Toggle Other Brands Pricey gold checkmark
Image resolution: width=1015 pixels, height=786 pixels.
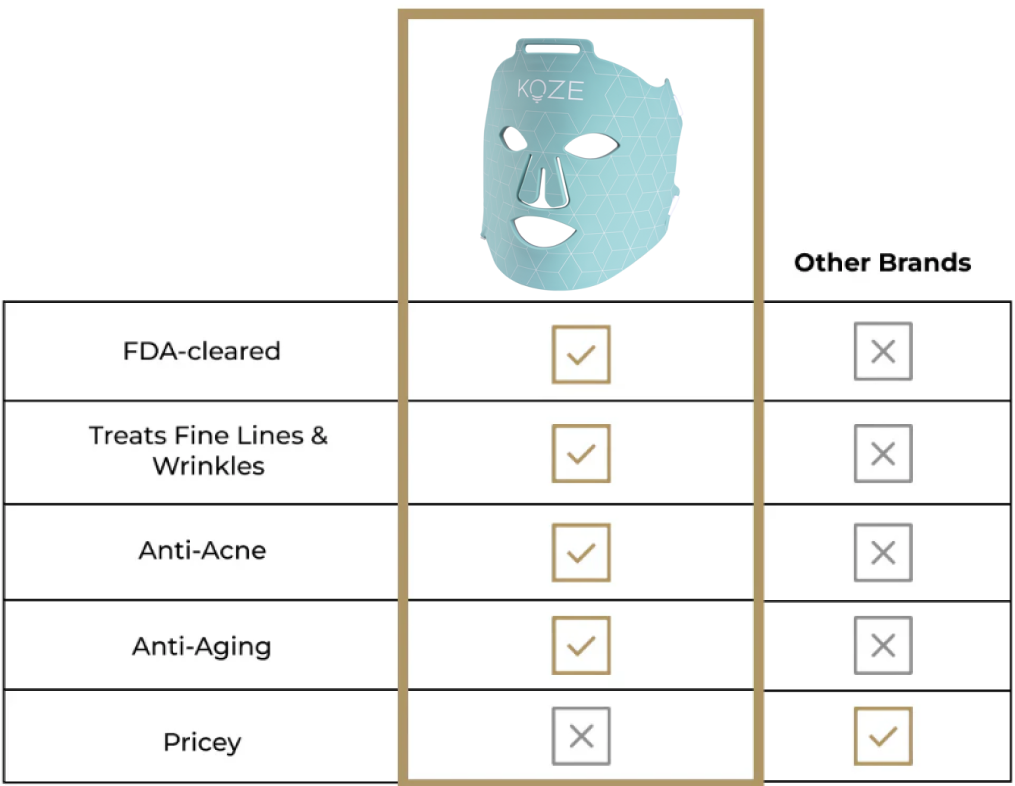click(x=883, y=737)
